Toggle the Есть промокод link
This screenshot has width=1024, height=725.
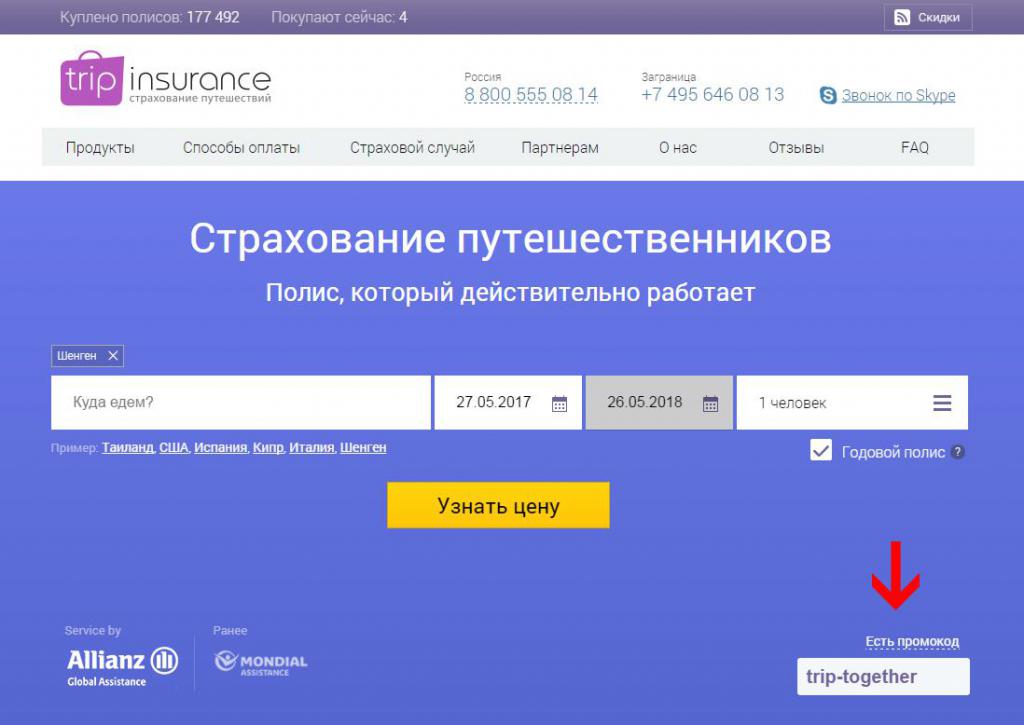pos(912,641)
